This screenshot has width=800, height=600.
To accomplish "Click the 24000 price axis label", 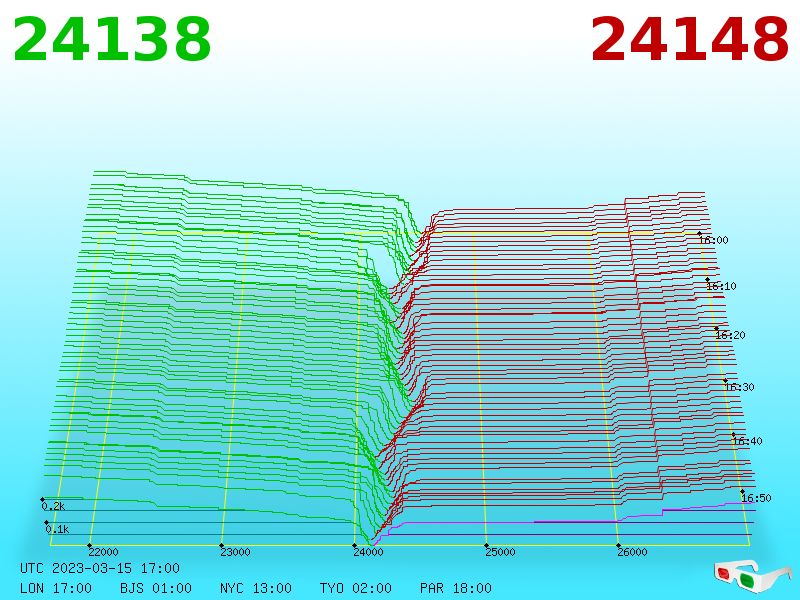I will pos(368,552).
